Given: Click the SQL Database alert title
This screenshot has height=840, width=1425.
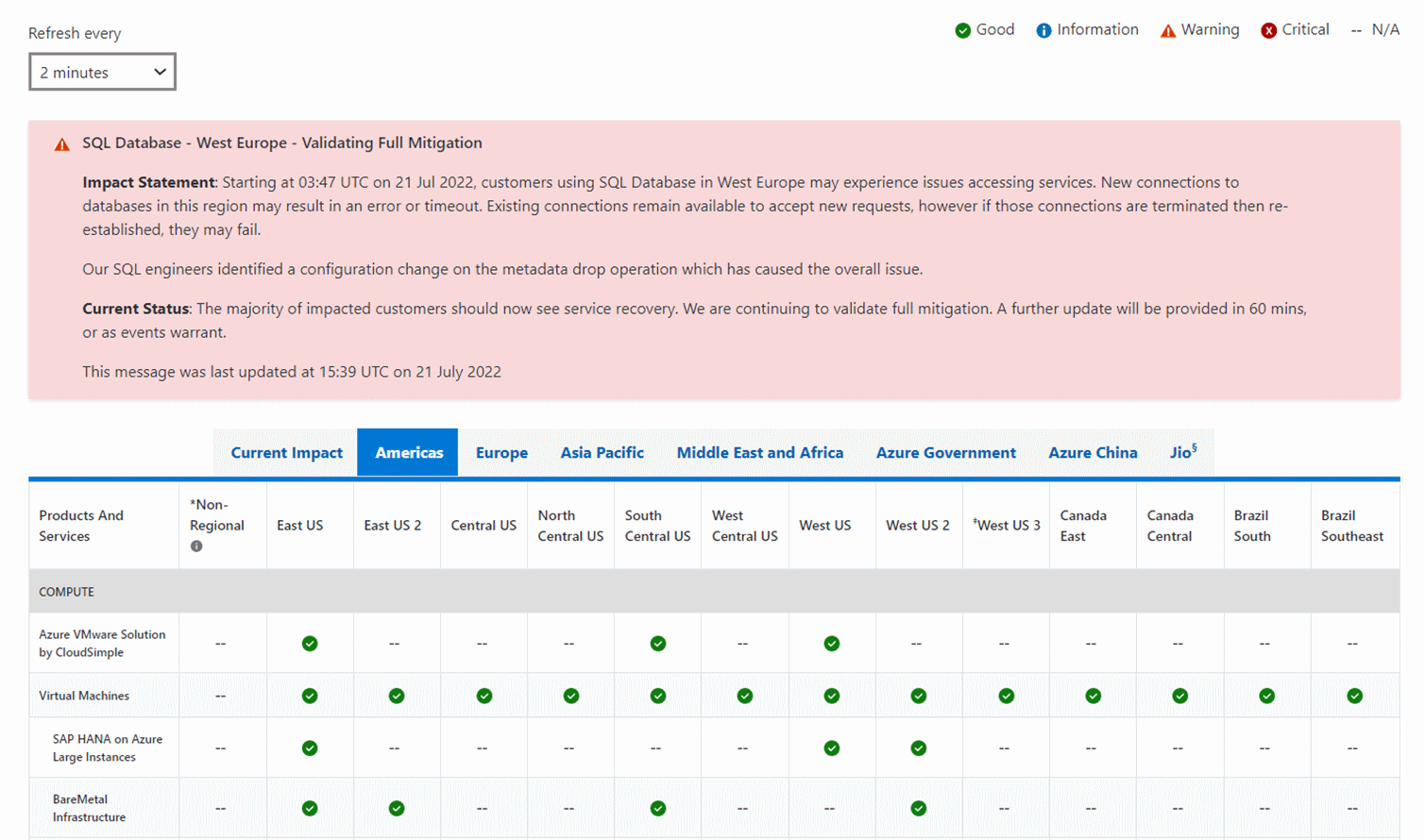Looking at the screenshot, I should tap(281, 143).
